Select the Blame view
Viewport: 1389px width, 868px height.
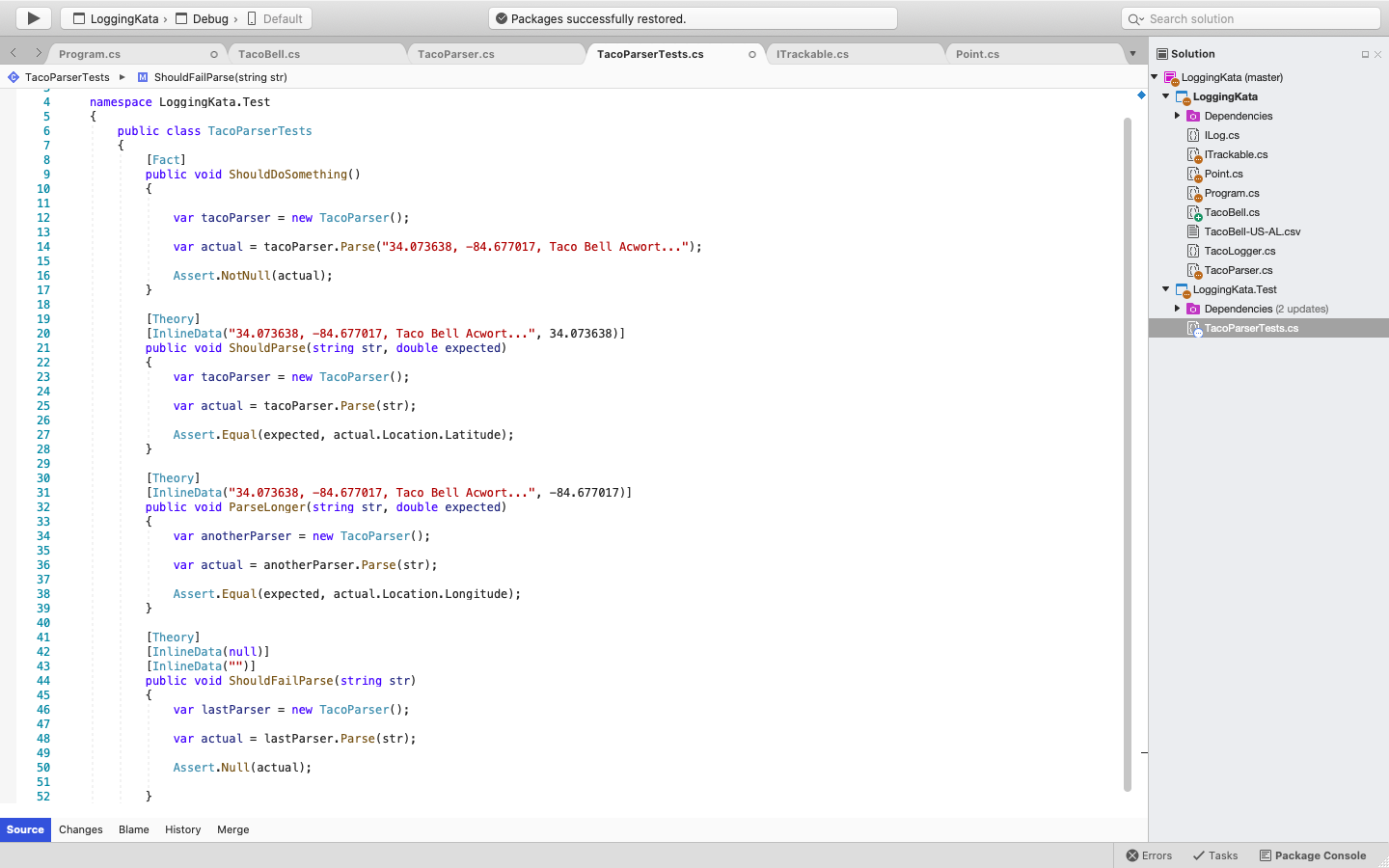[x=133, y=829]
